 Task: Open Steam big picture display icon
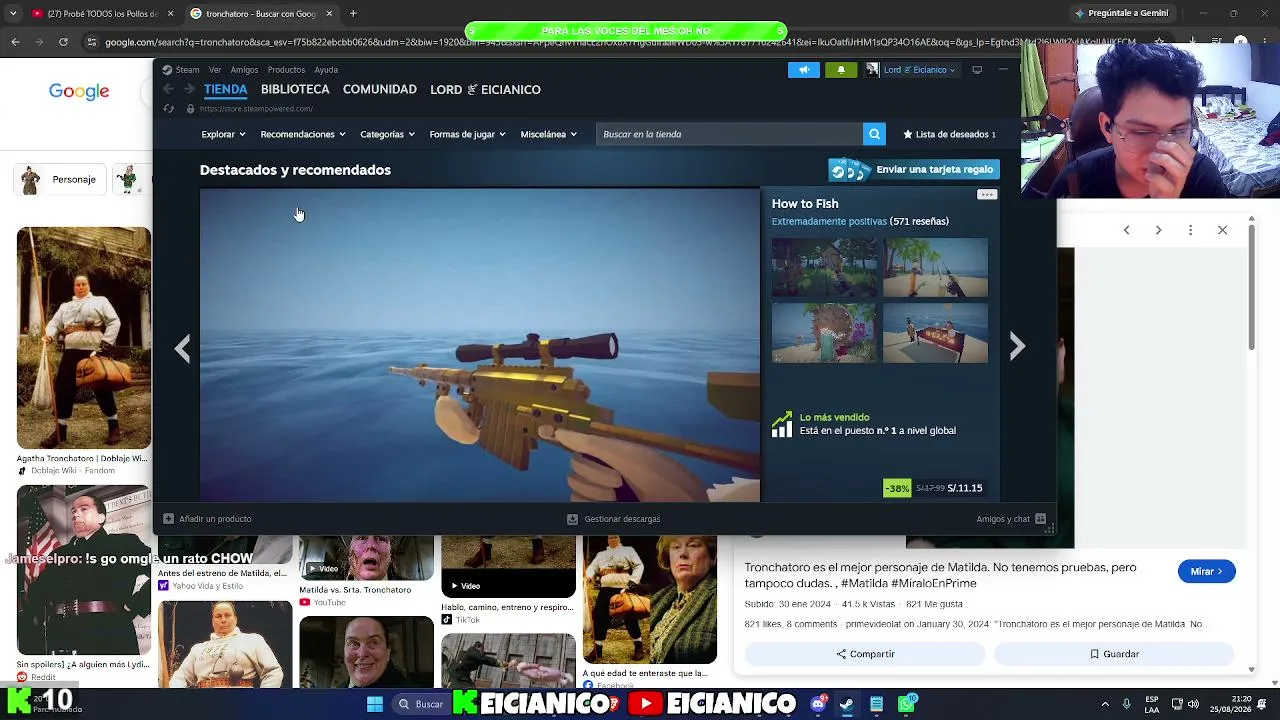pos(977,70)
